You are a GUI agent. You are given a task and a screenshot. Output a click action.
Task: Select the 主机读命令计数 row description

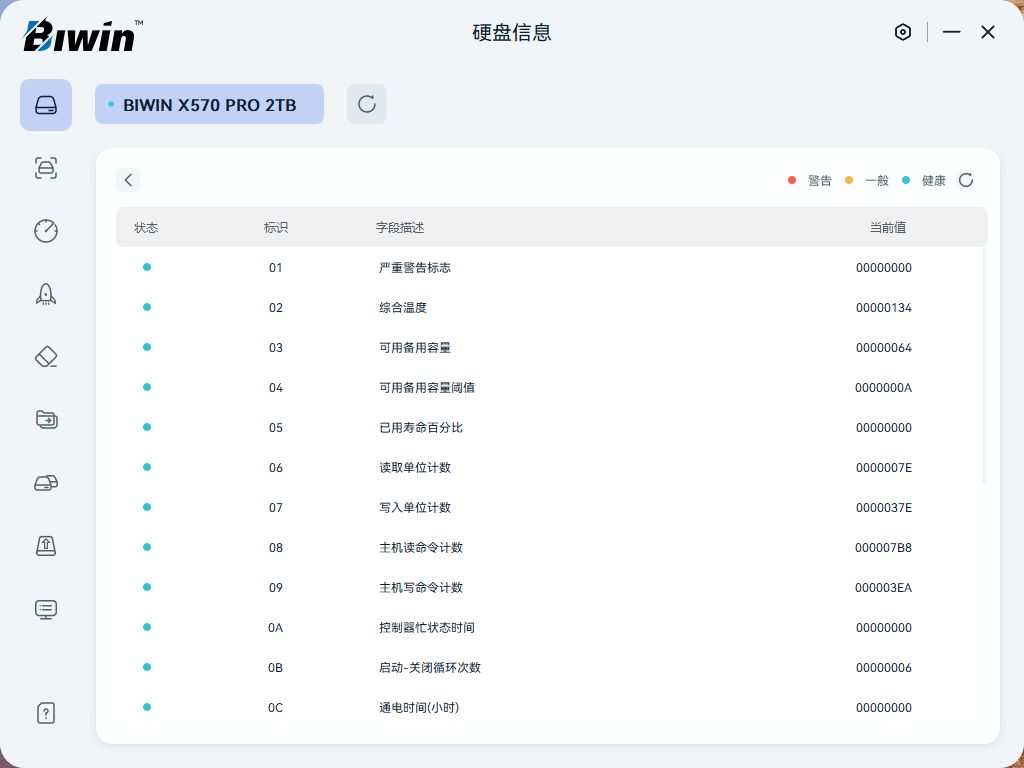(x=421, y=547)
